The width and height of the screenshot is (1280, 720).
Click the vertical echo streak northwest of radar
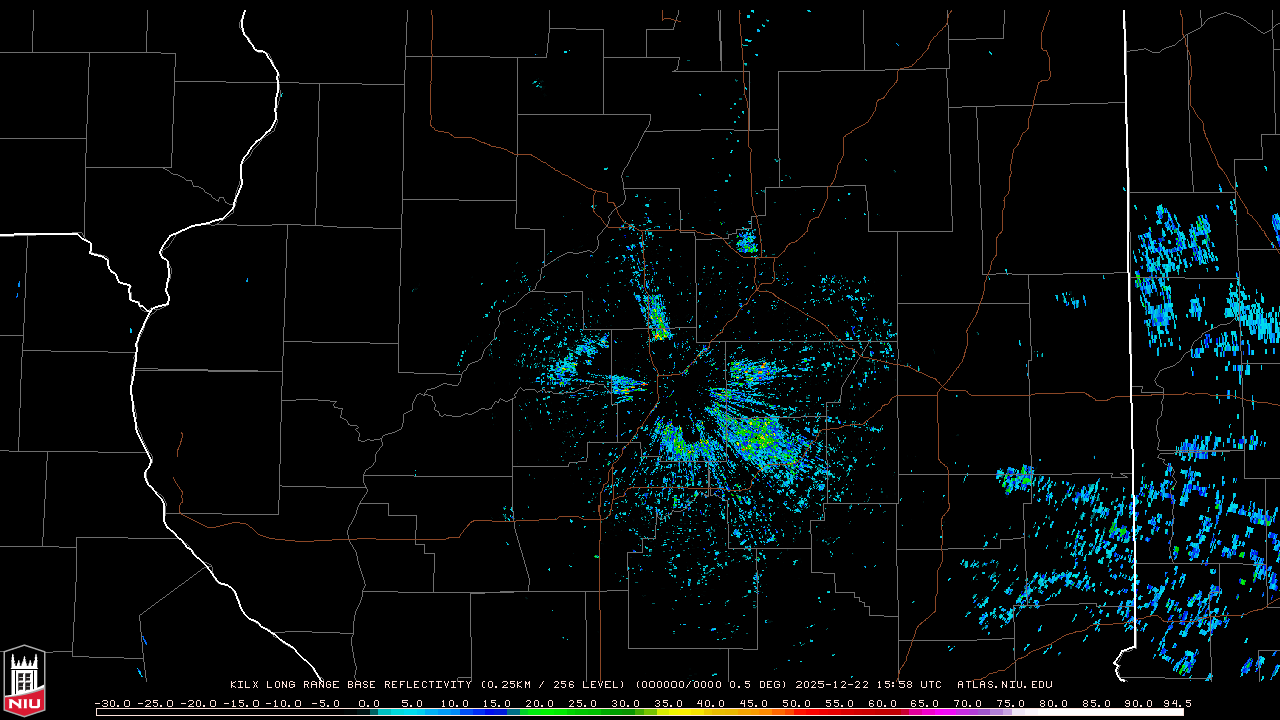tap(657, 316)
